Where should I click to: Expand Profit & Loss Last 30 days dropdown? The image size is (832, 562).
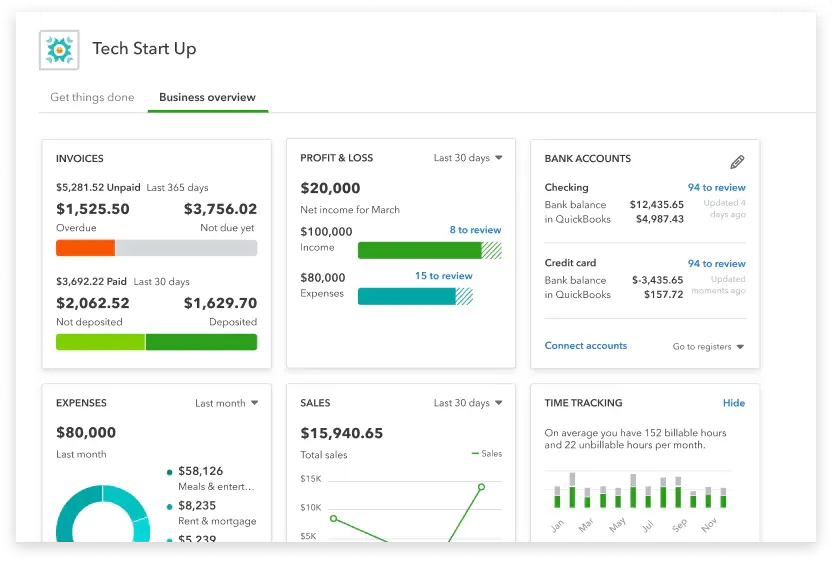(x=468, y=158)
